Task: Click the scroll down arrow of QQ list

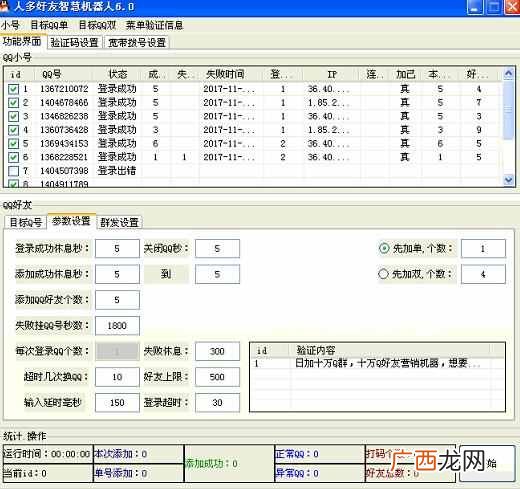Action: click(x=508, y=180)
